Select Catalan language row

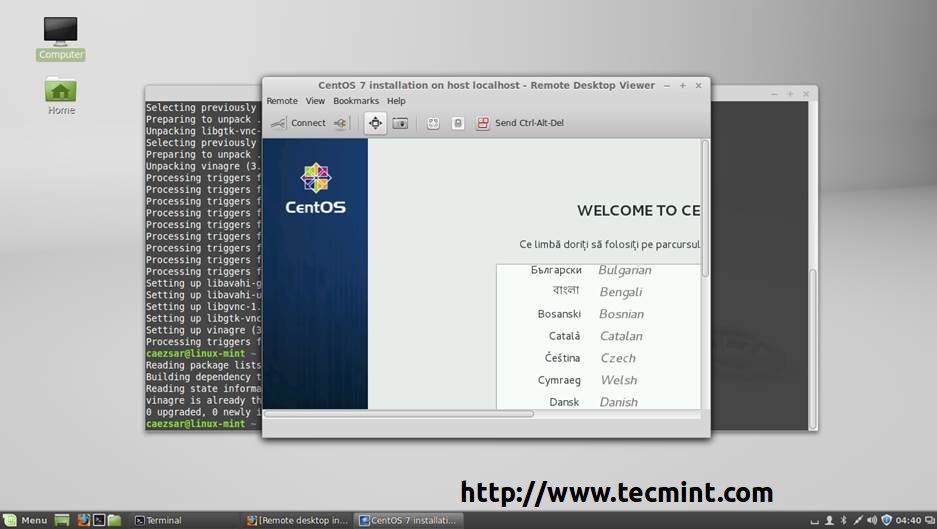pyautogui.click(x=598, y=336)
